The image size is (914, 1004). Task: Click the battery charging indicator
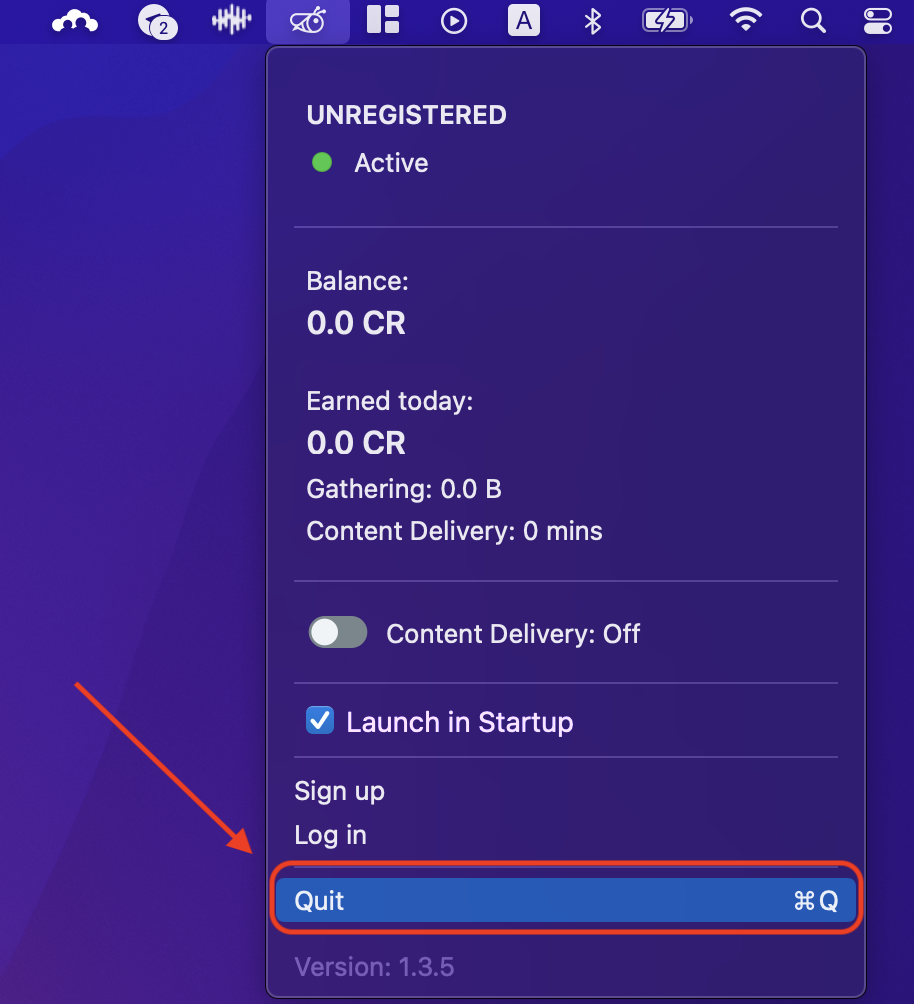pos(667,21)
